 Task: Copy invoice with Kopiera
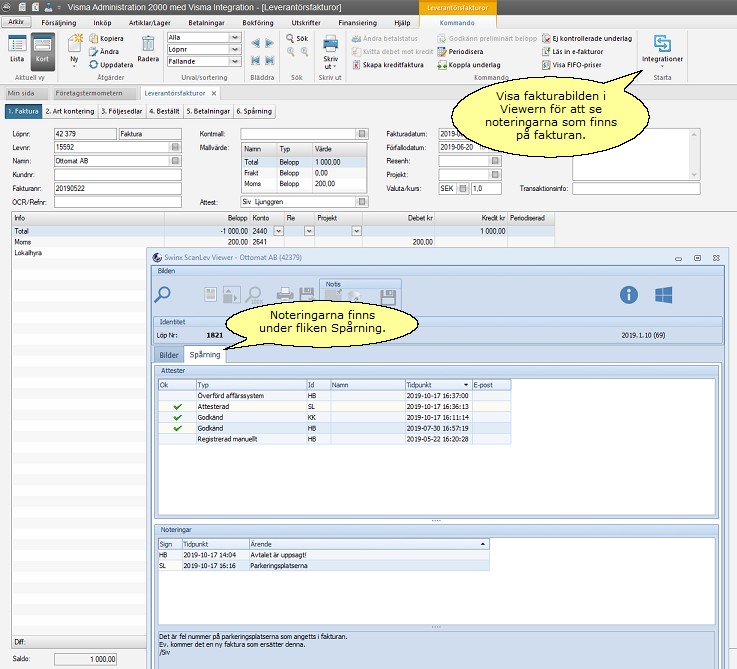106,39
